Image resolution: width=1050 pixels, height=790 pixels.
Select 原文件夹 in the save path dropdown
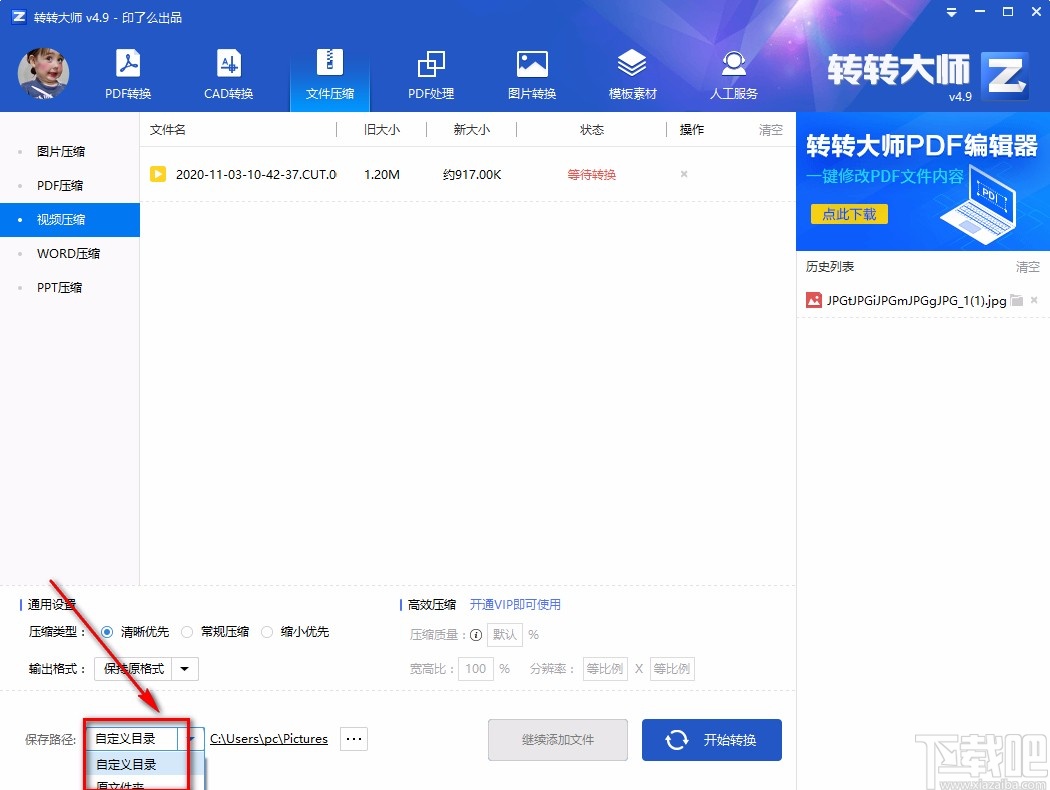click(139, 785)
